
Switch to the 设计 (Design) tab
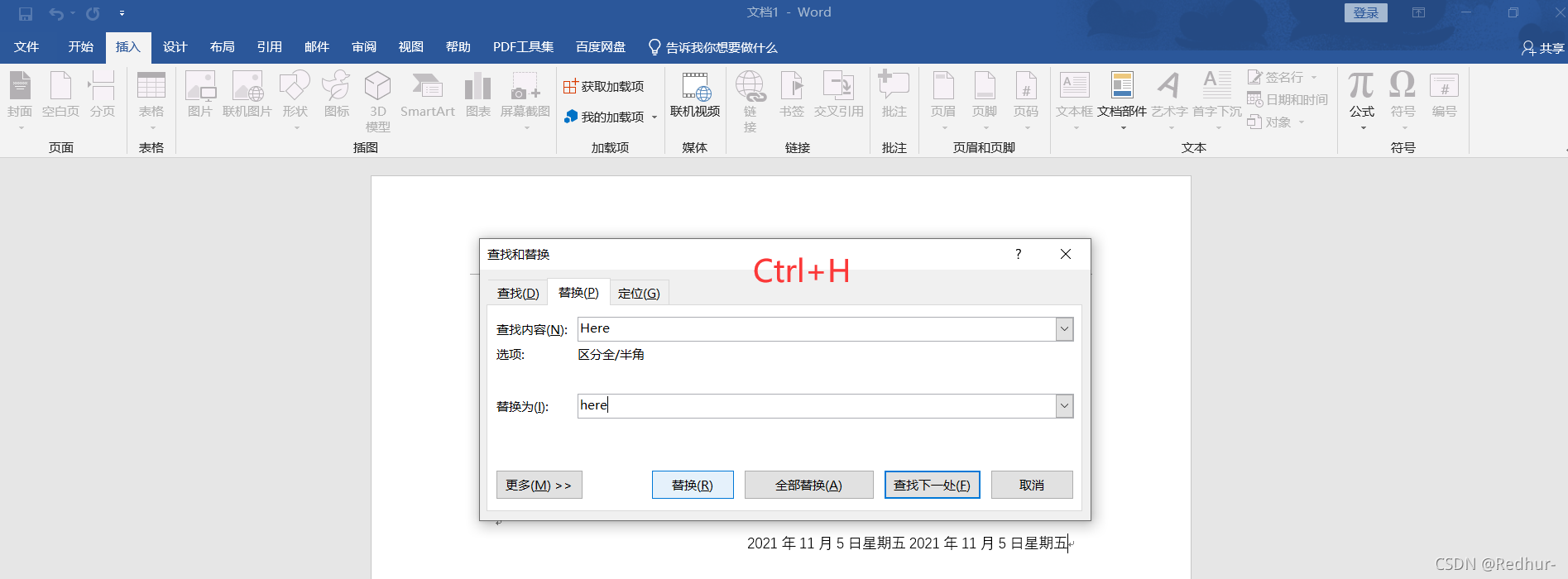pos(175,47)
